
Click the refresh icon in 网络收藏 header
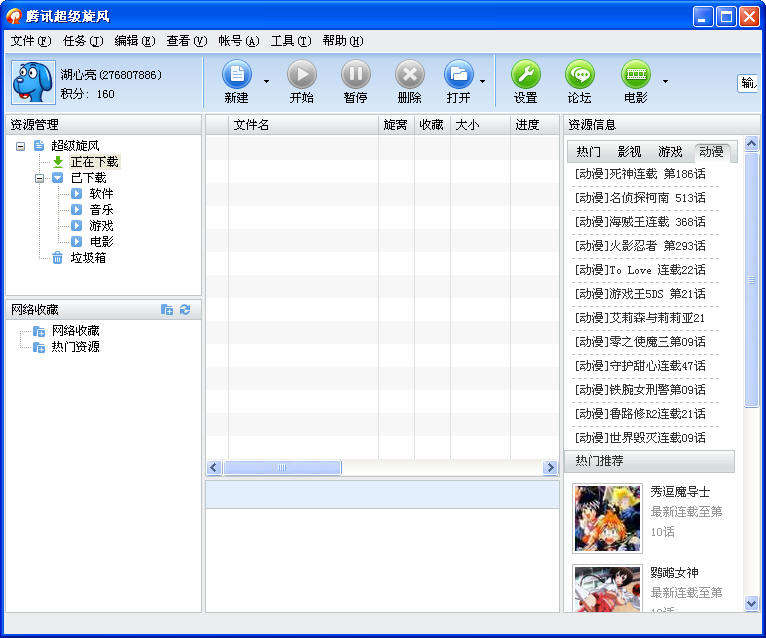[x=185, y=310]
